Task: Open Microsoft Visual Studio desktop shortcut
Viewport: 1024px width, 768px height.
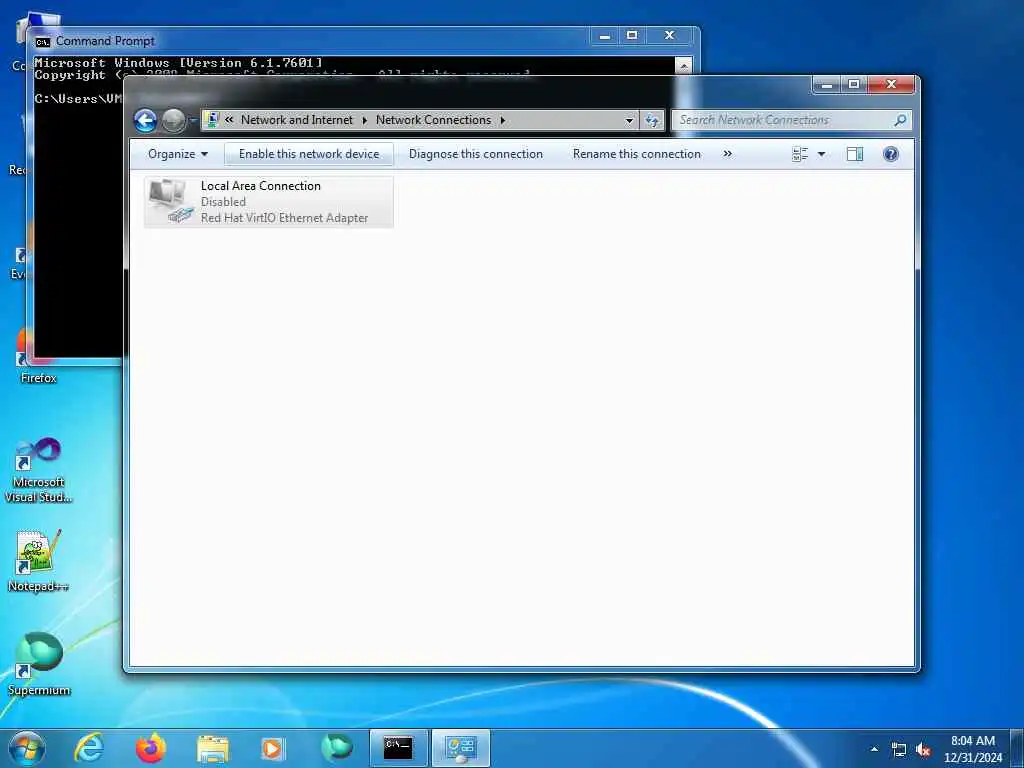Action: (x=39, y=470)
